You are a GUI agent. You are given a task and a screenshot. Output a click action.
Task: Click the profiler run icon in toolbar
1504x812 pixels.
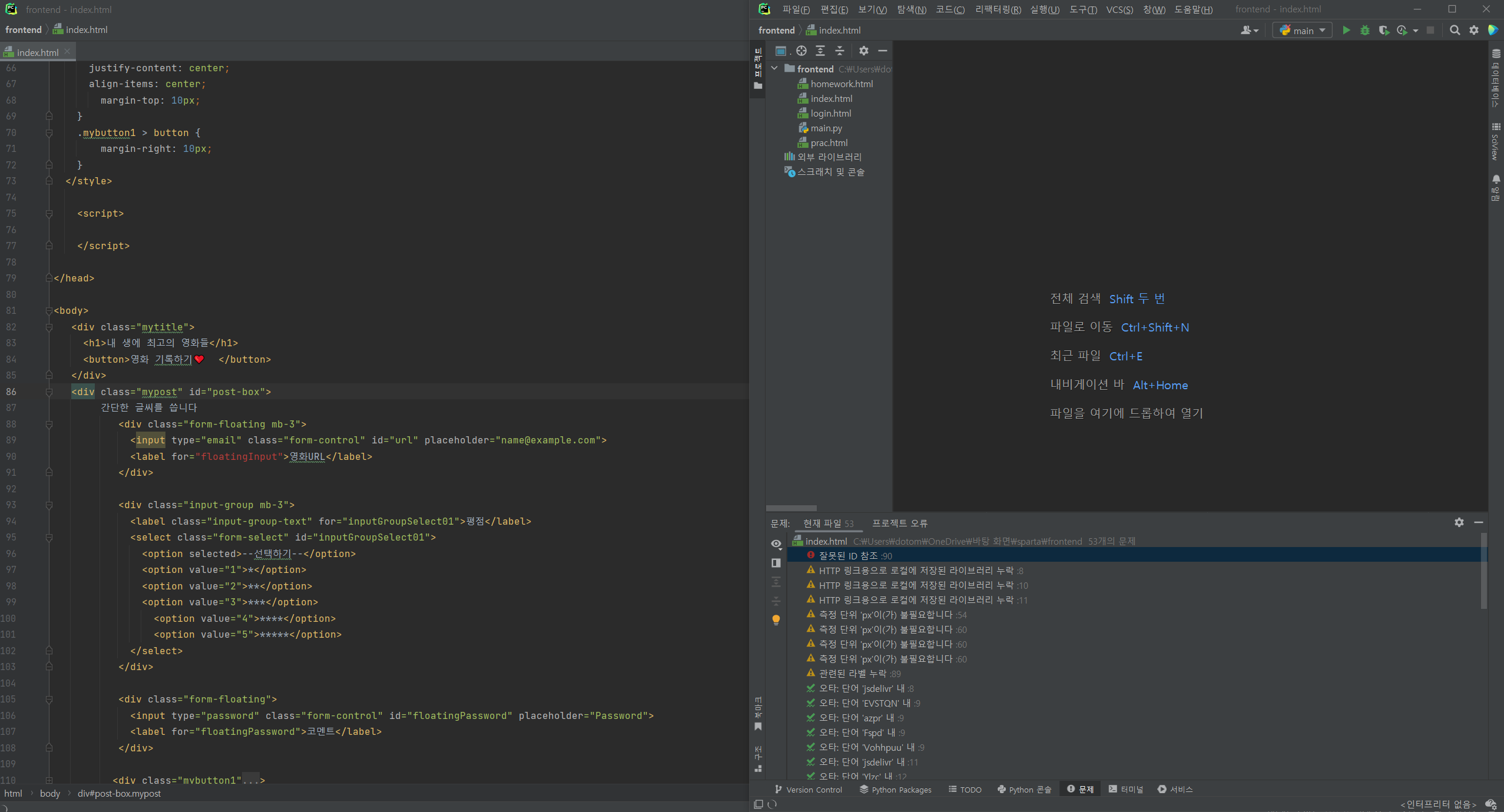1402,30
